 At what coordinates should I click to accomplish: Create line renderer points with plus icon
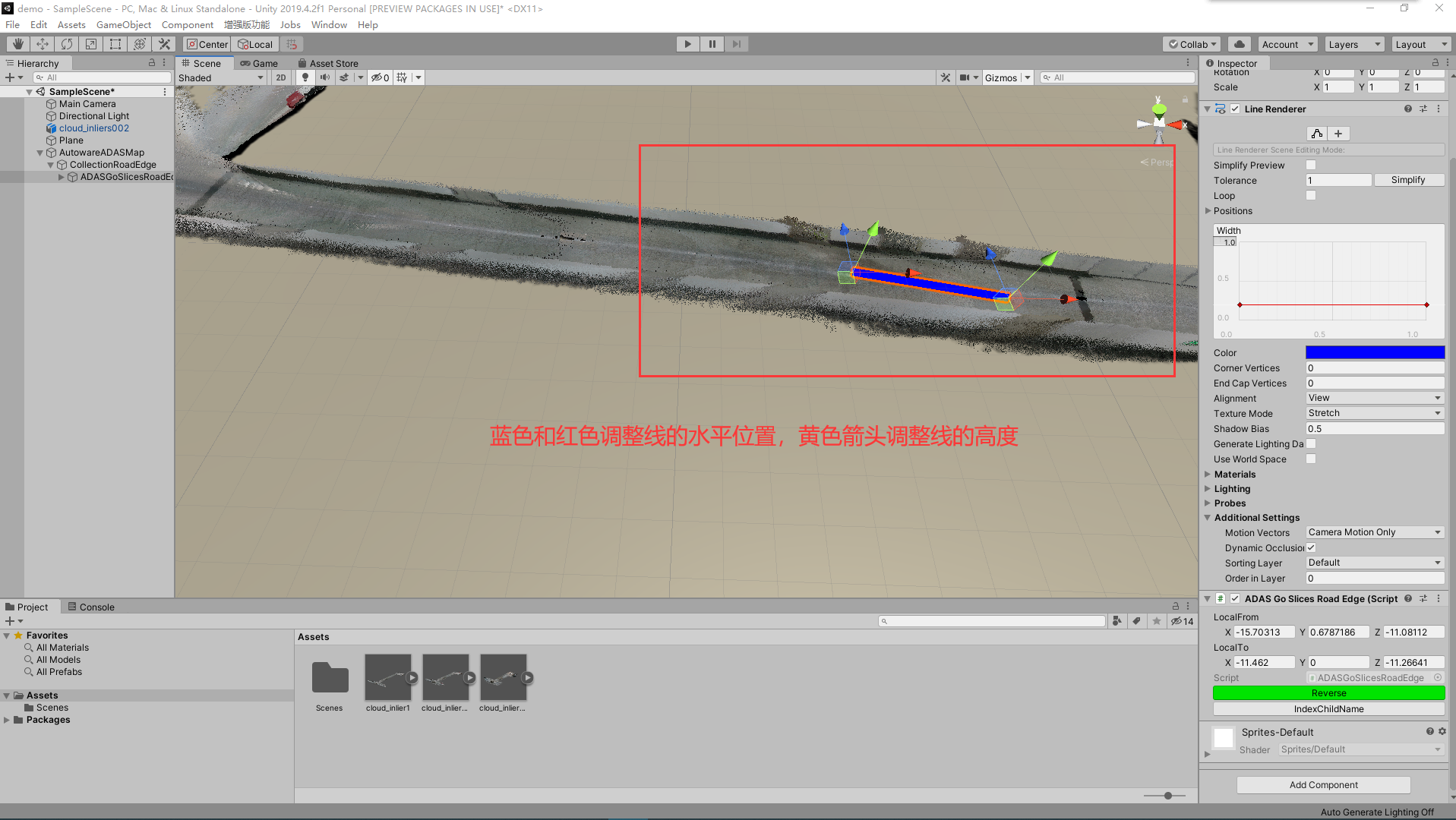click(x=1338, y=134)
